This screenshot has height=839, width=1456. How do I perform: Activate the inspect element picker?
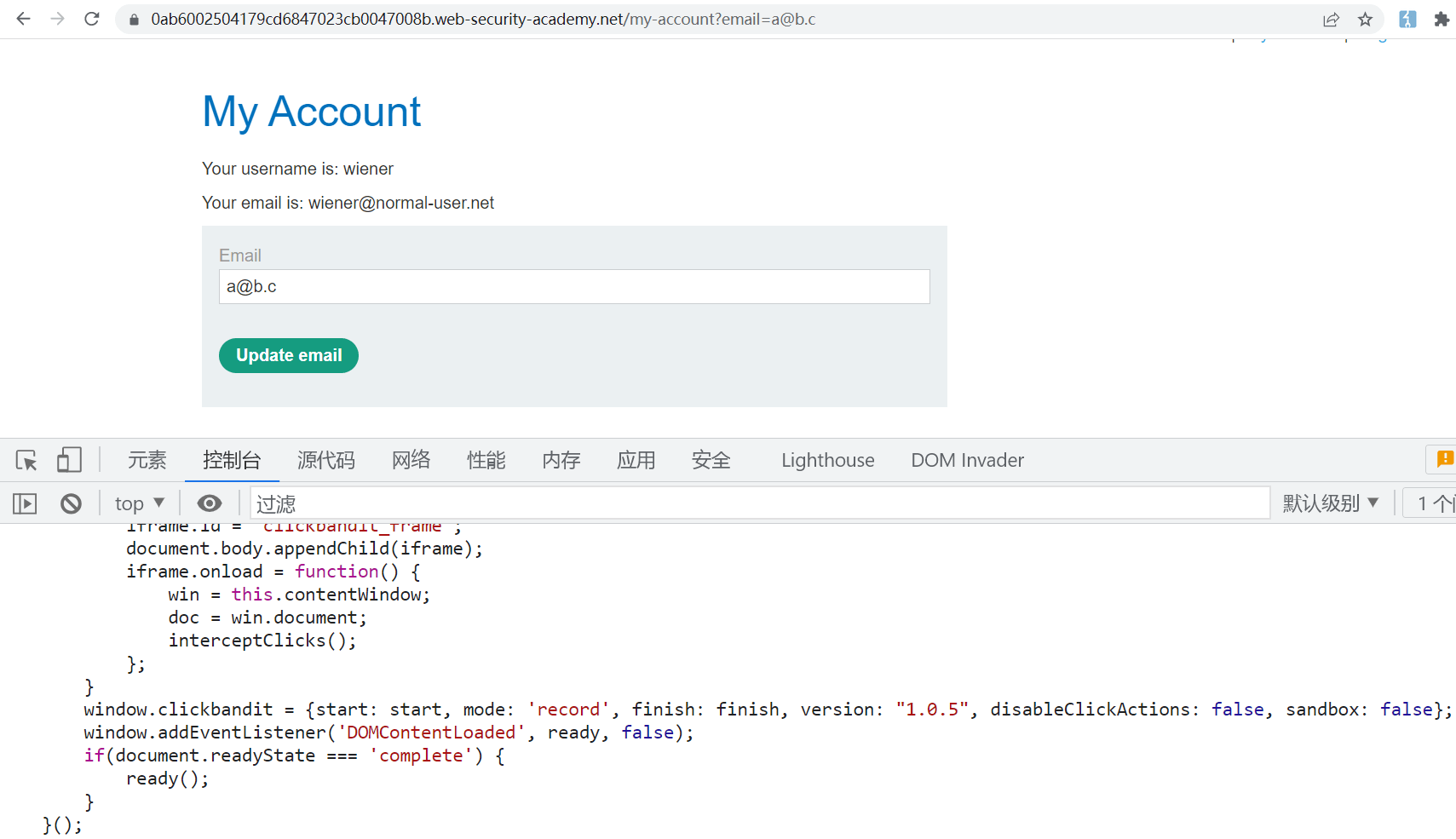[26, 460]
